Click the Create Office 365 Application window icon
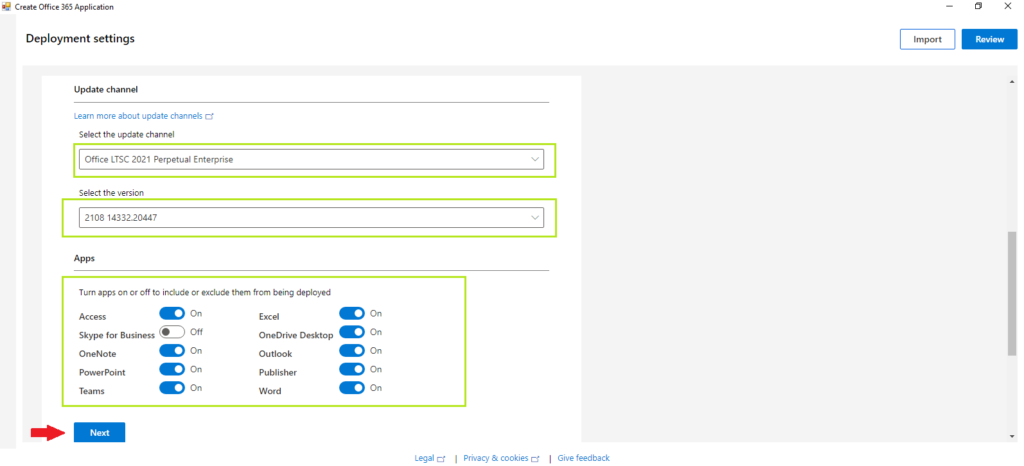This screenshot has width=1024, height=466. point(7,7)
